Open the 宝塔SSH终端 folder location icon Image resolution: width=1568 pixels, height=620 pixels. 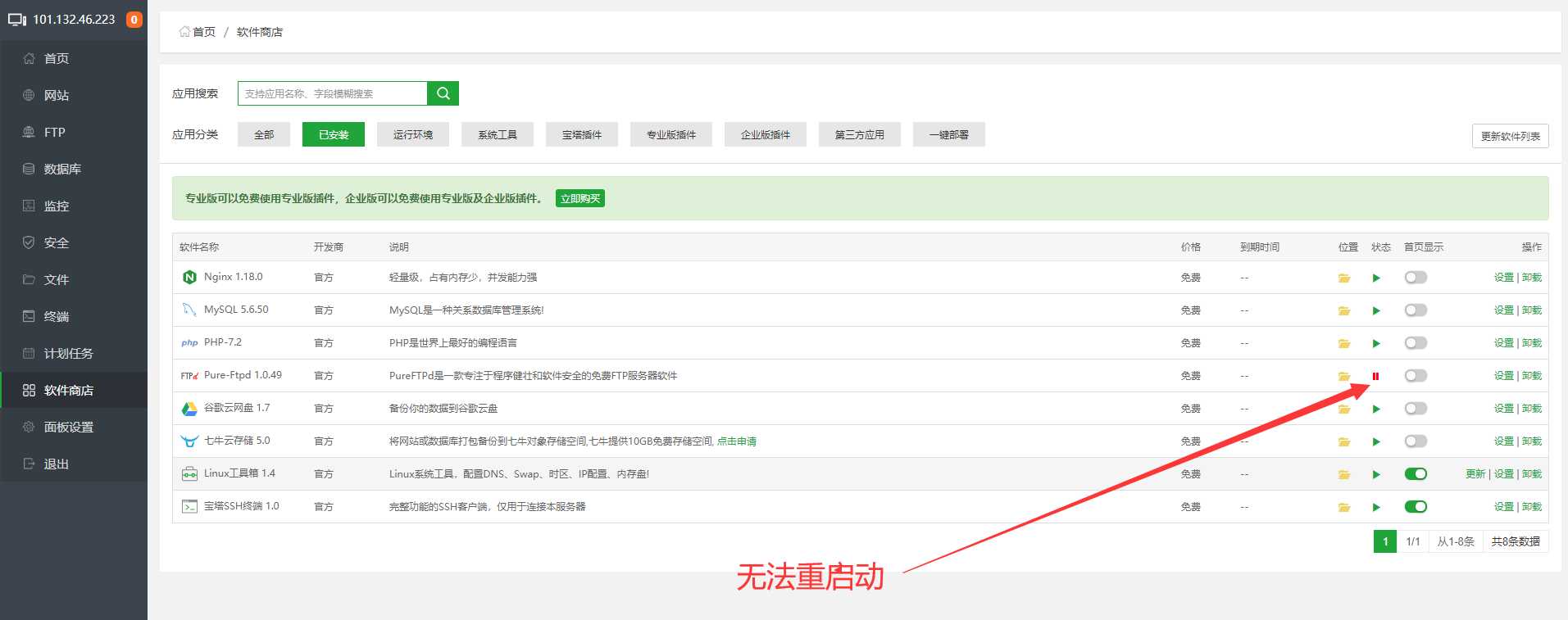click(x=1344, y=507)
